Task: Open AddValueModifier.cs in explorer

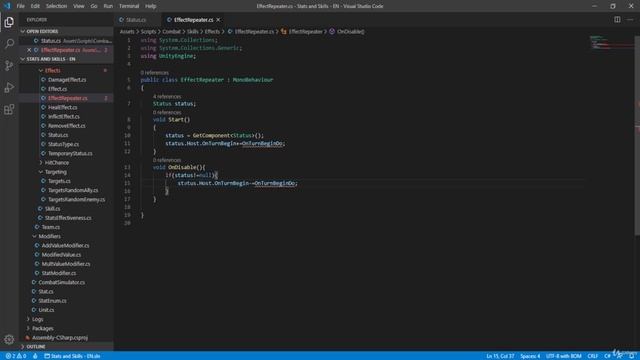Action: point(65,245)
